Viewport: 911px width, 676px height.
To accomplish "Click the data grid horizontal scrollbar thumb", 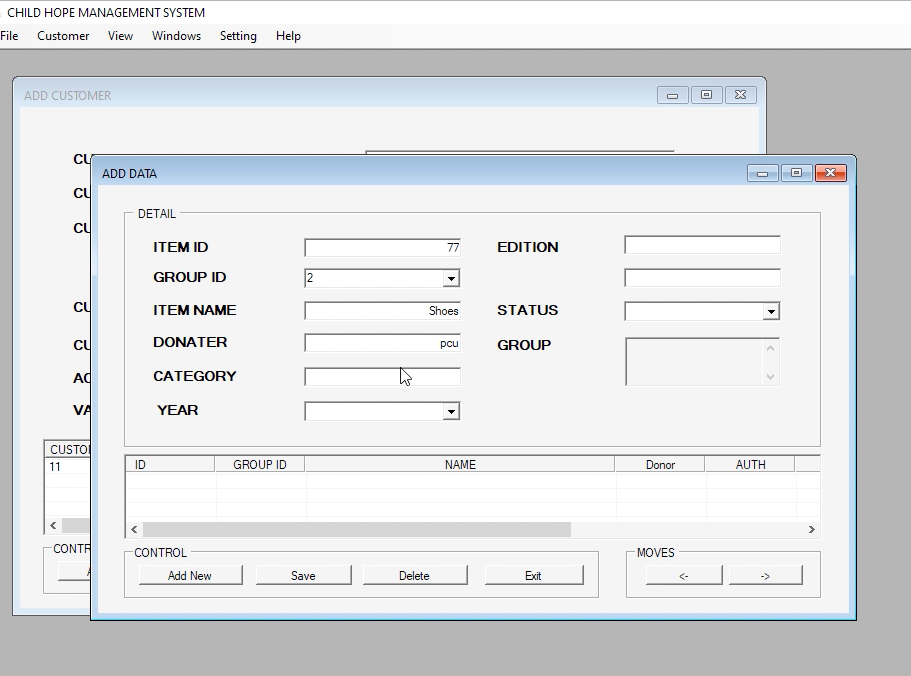I will [357, 529].
